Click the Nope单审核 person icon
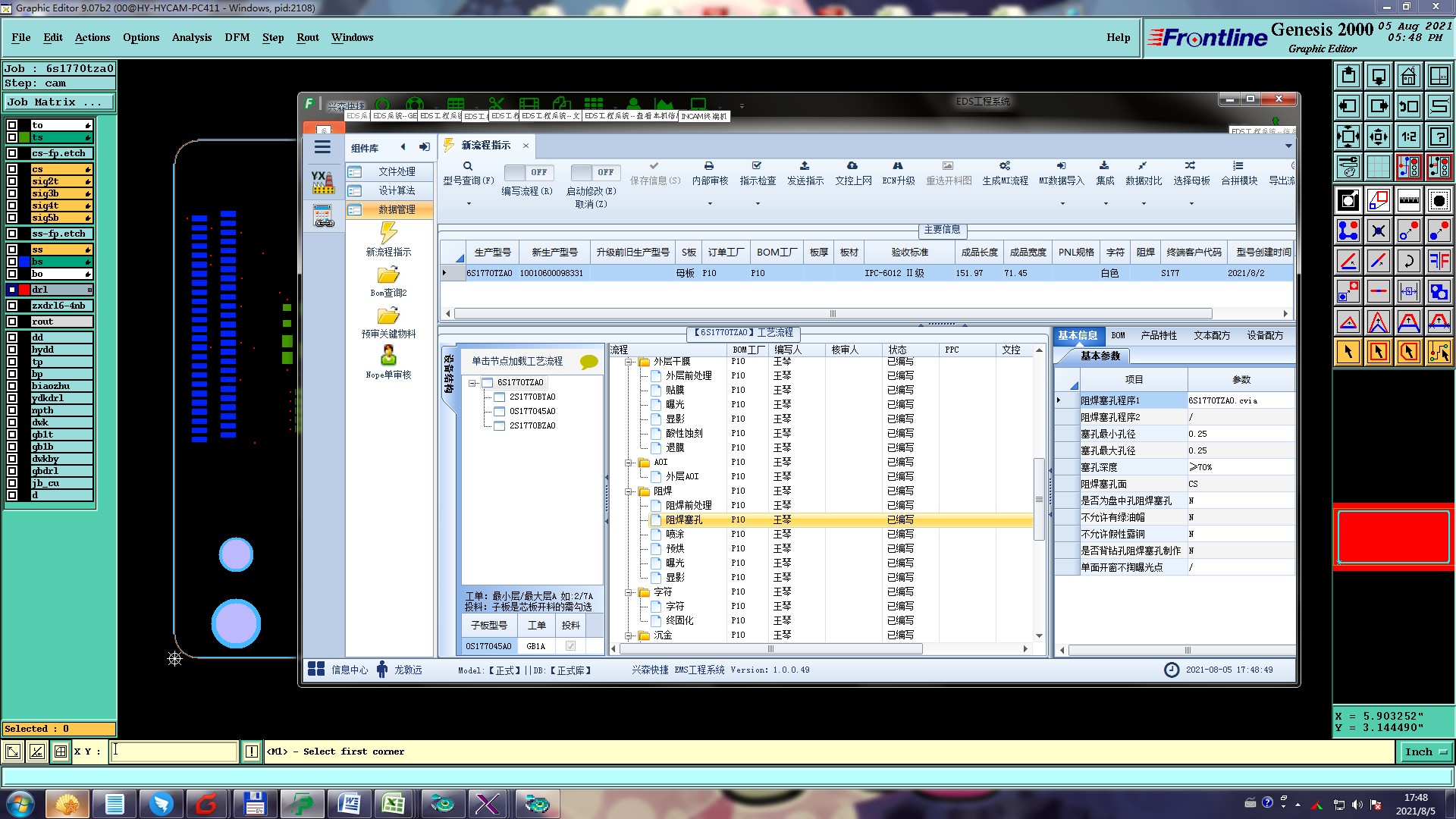 pos(388,355)
